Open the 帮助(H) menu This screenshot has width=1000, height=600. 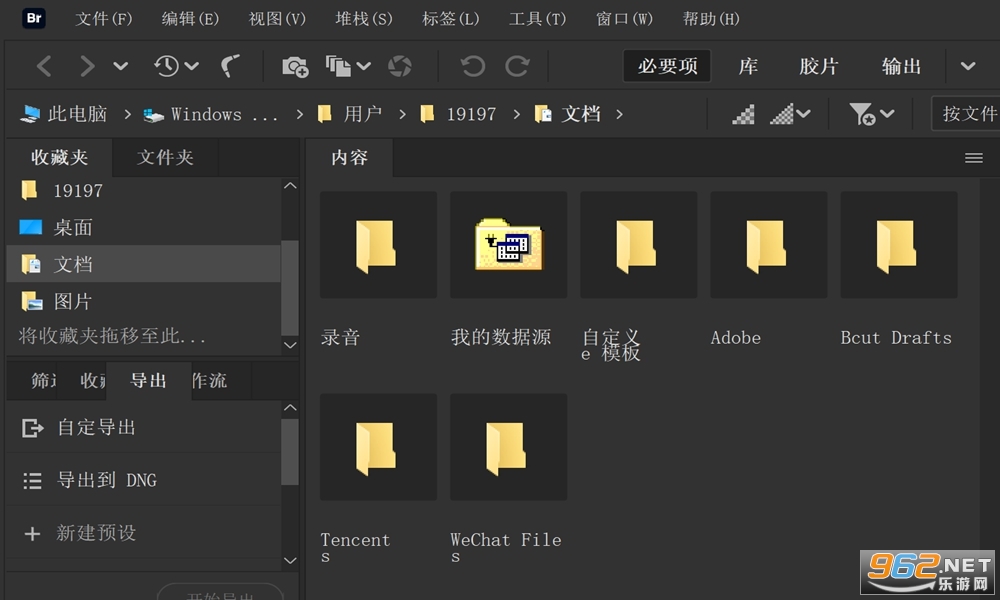(711, 18)
